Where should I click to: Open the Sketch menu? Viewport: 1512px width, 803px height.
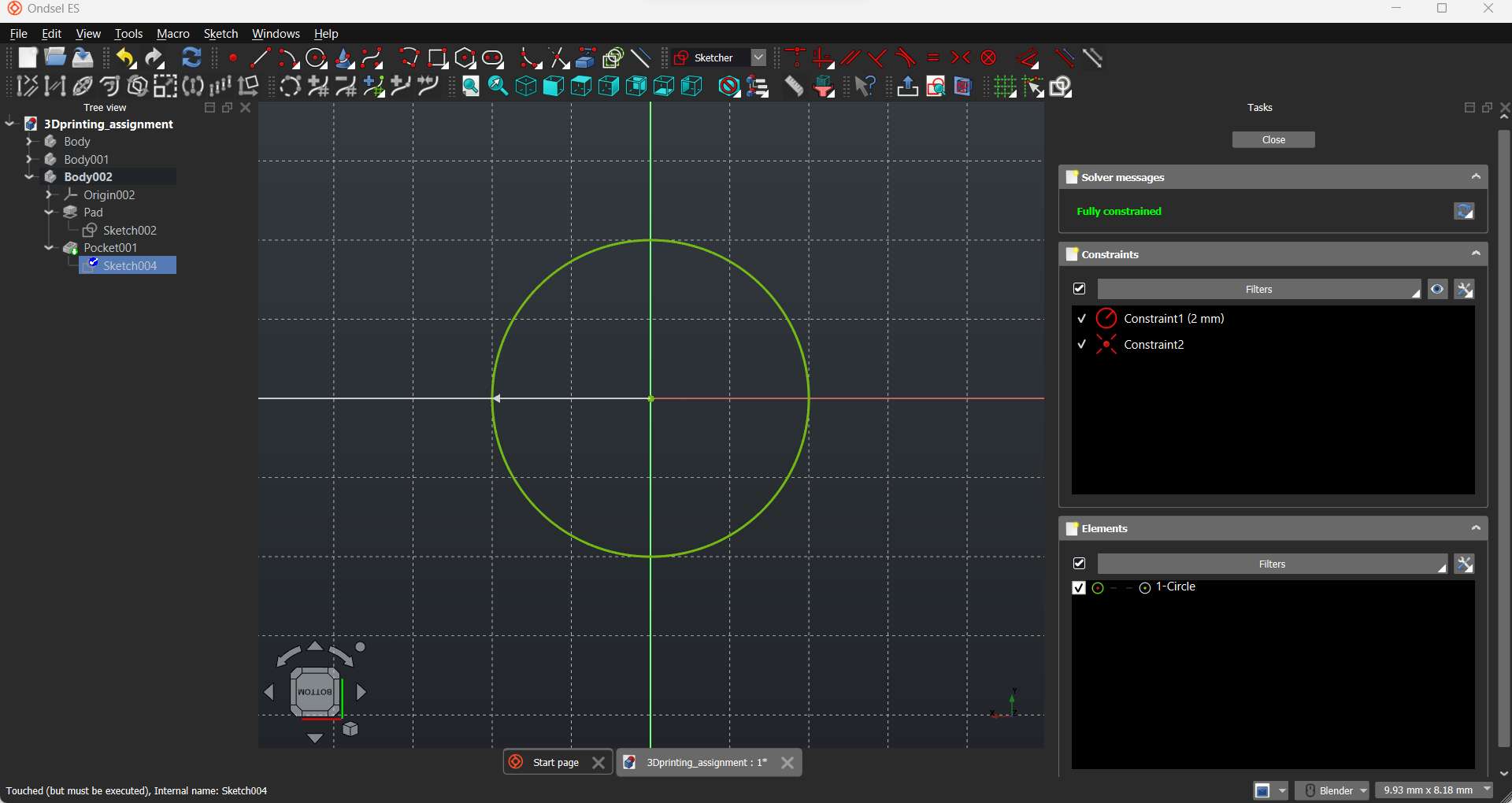pos(220,34)
